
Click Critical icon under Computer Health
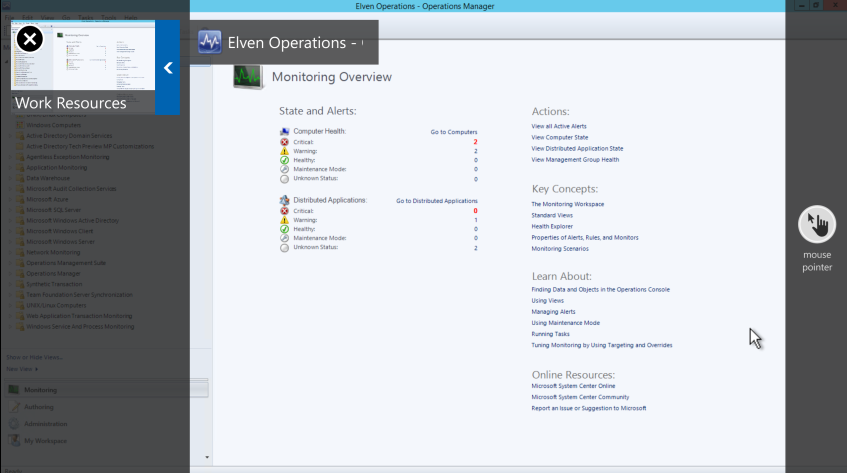[285, 142]
